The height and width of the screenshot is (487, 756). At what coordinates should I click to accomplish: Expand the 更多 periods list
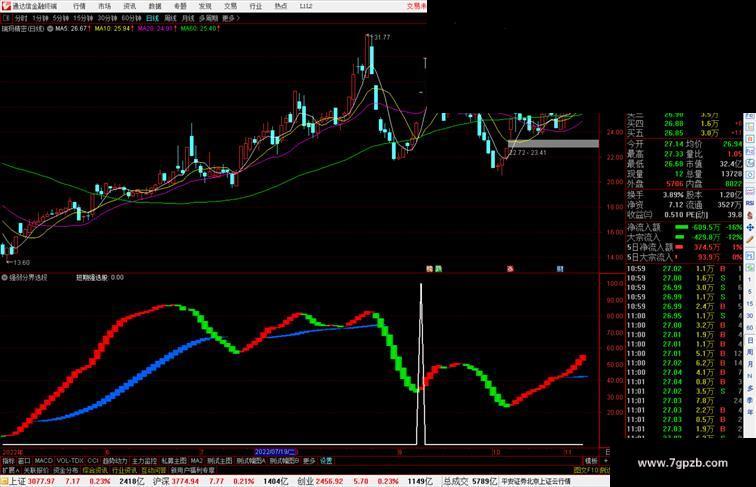230,18
